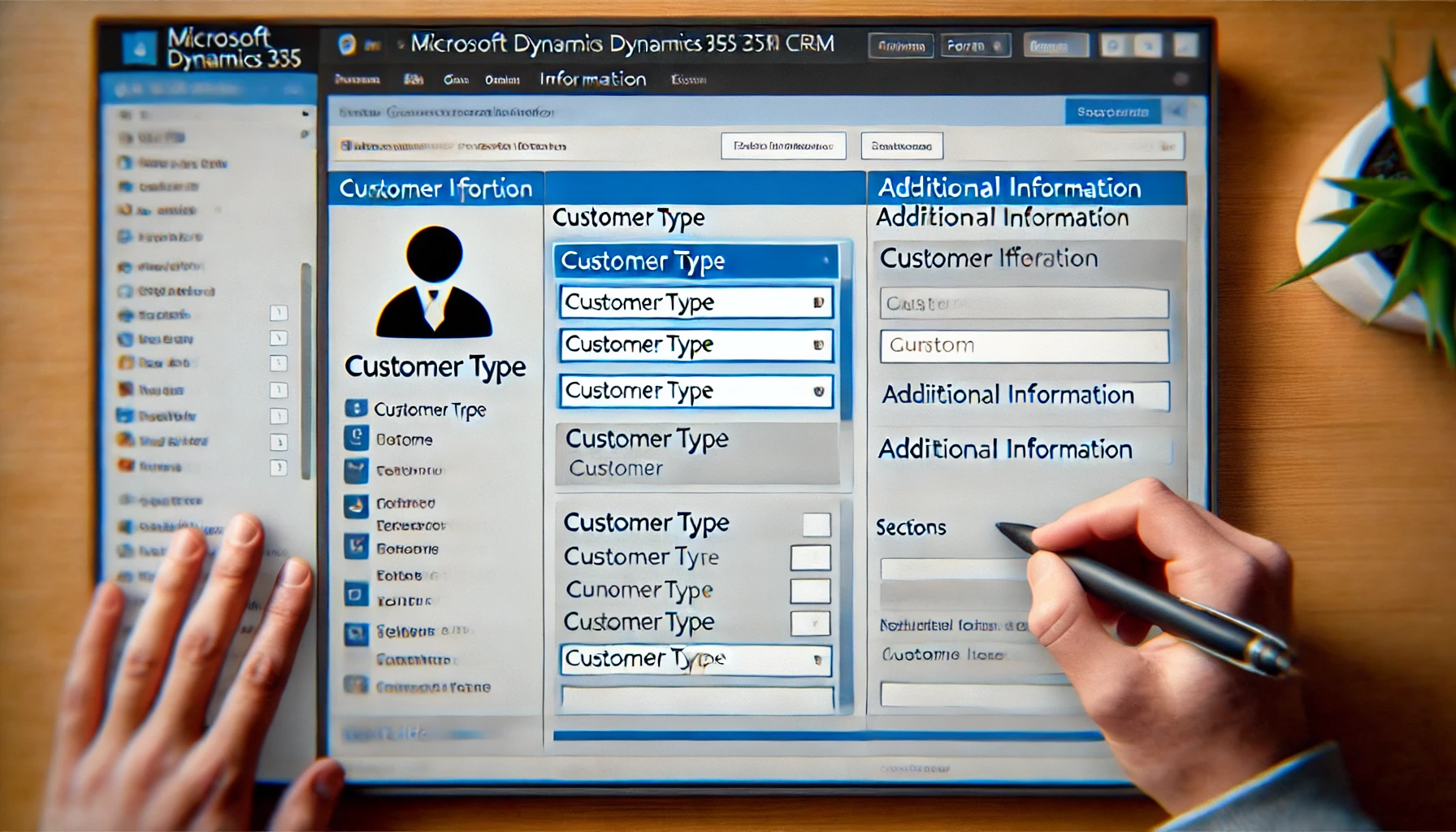Click the boxed 'Additional Information' field

point(1025,396)
